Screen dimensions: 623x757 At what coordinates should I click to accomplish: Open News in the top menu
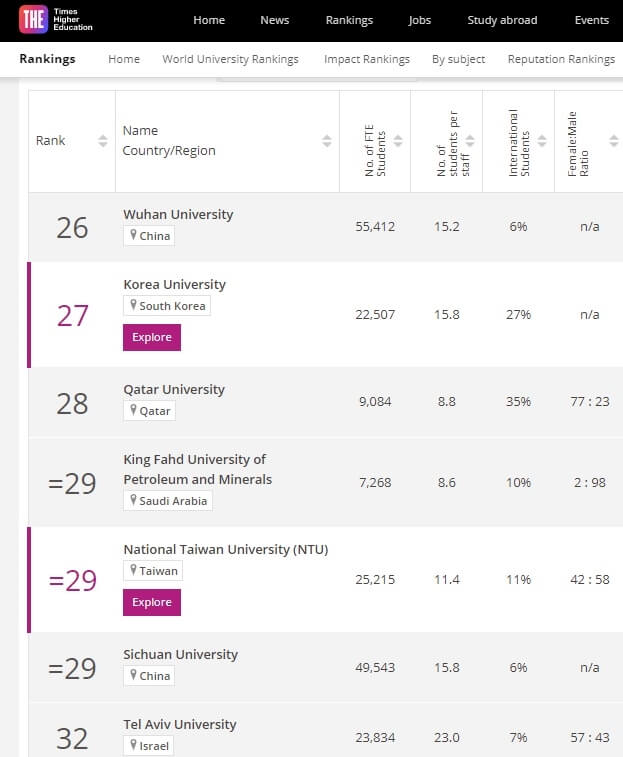(x=274, y=20)
